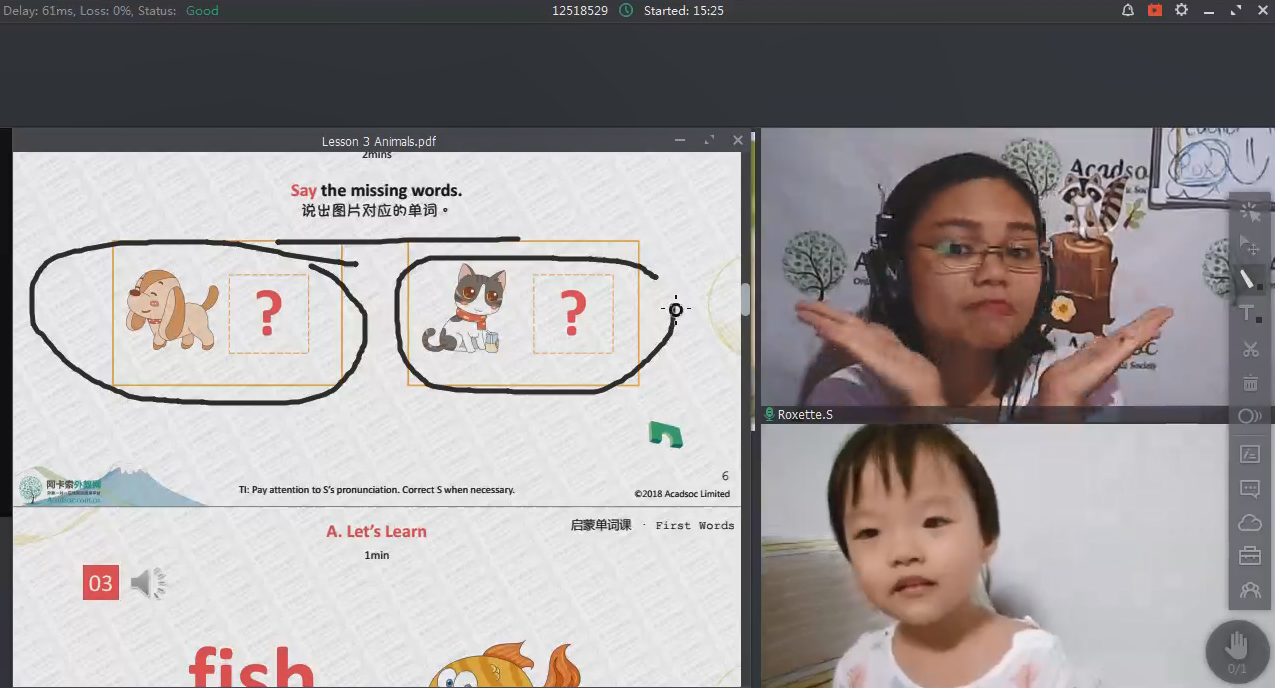Click the red recording indicator

click(1154, 10)
